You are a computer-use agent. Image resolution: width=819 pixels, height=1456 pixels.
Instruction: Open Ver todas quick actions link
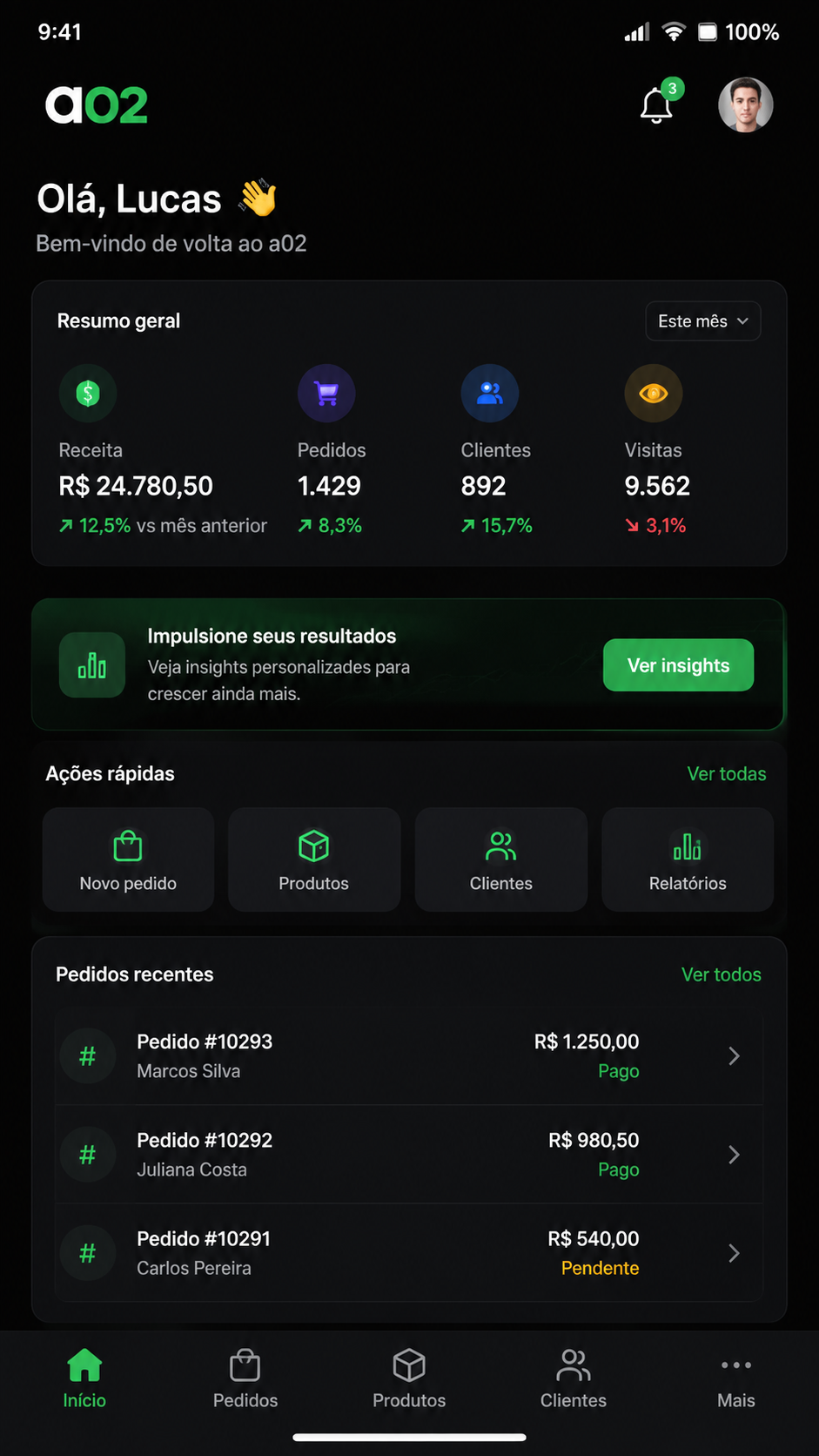(x=727, y=774)
